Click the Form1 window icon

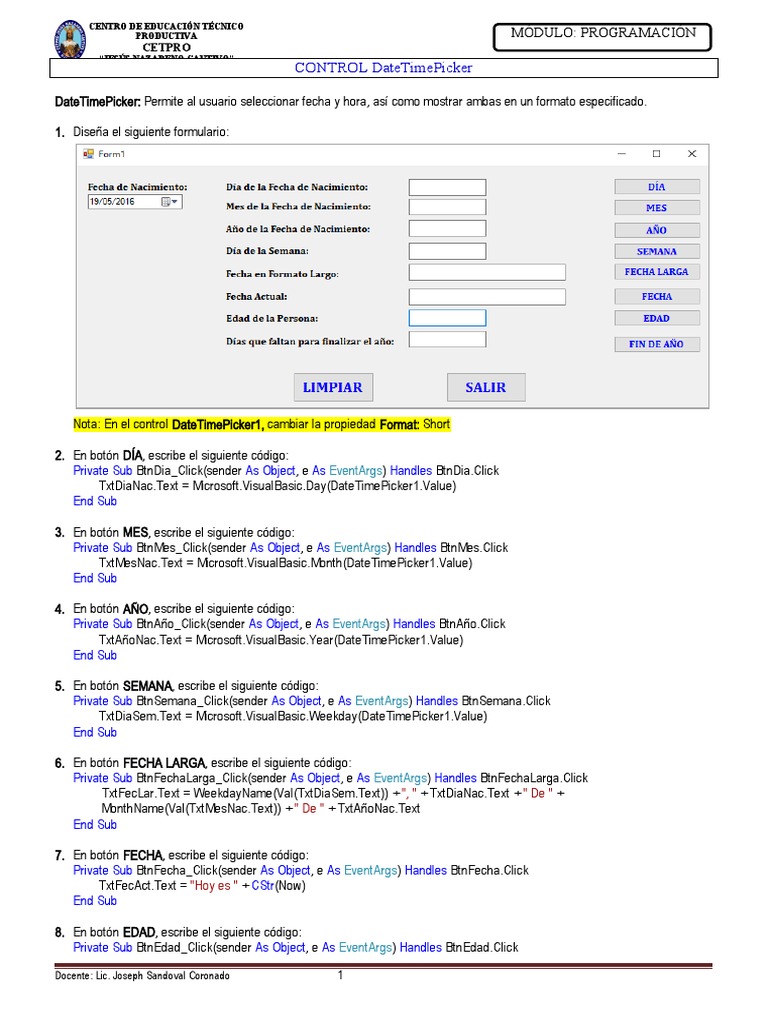(88, 153)
